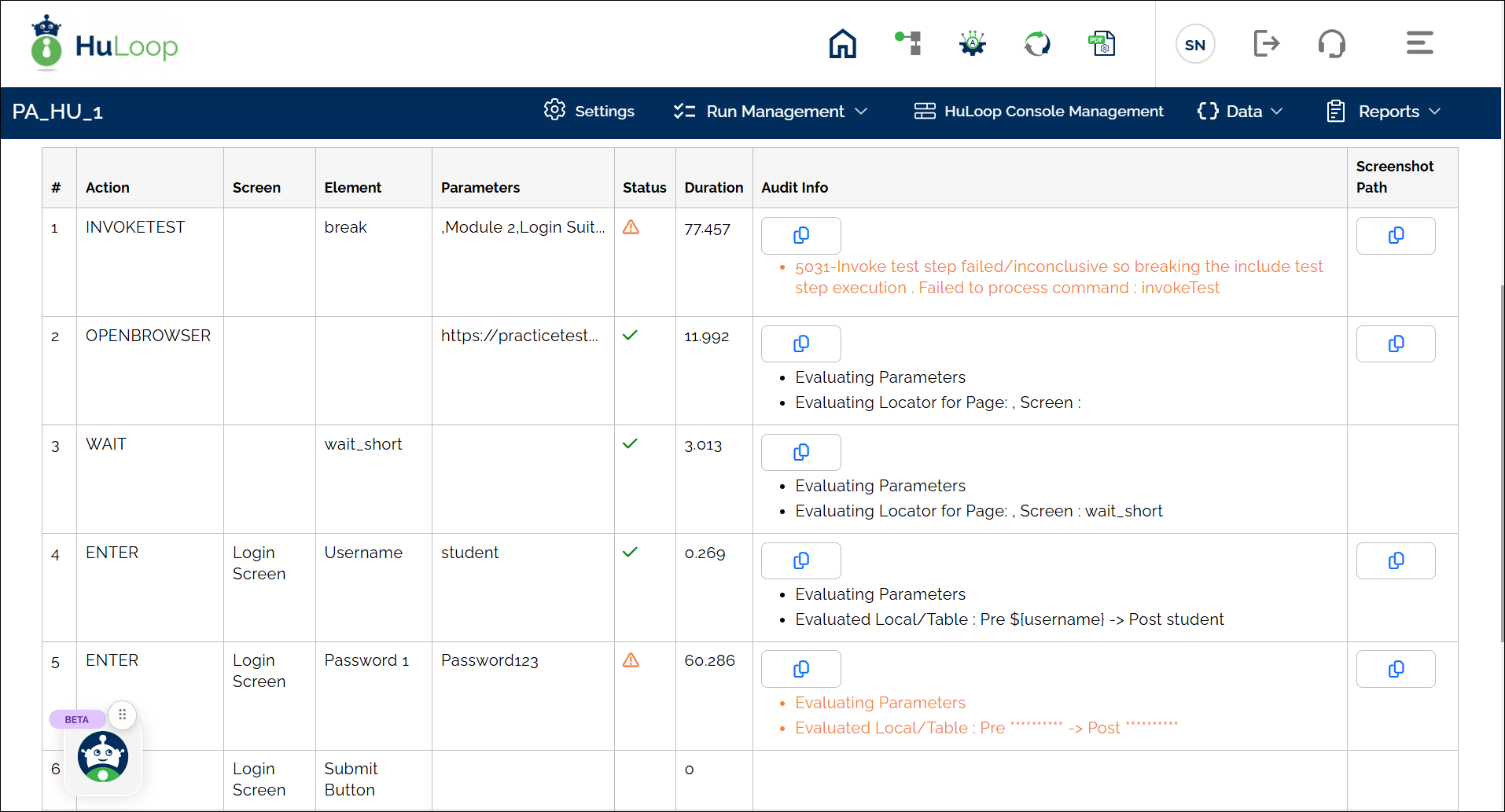Open the hamburger menu
This screenshot has height=812, width=1505.
1419,43
